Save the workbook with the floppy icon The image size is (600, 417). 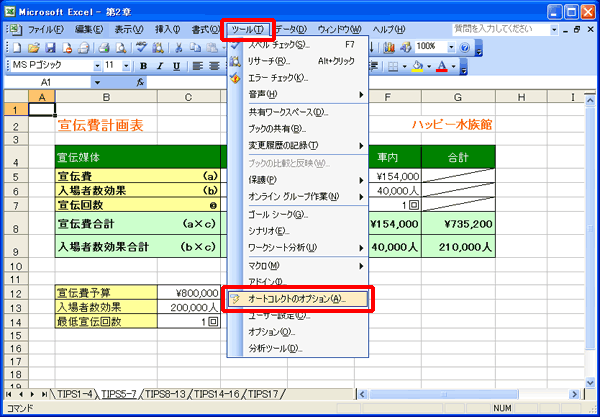51,47
